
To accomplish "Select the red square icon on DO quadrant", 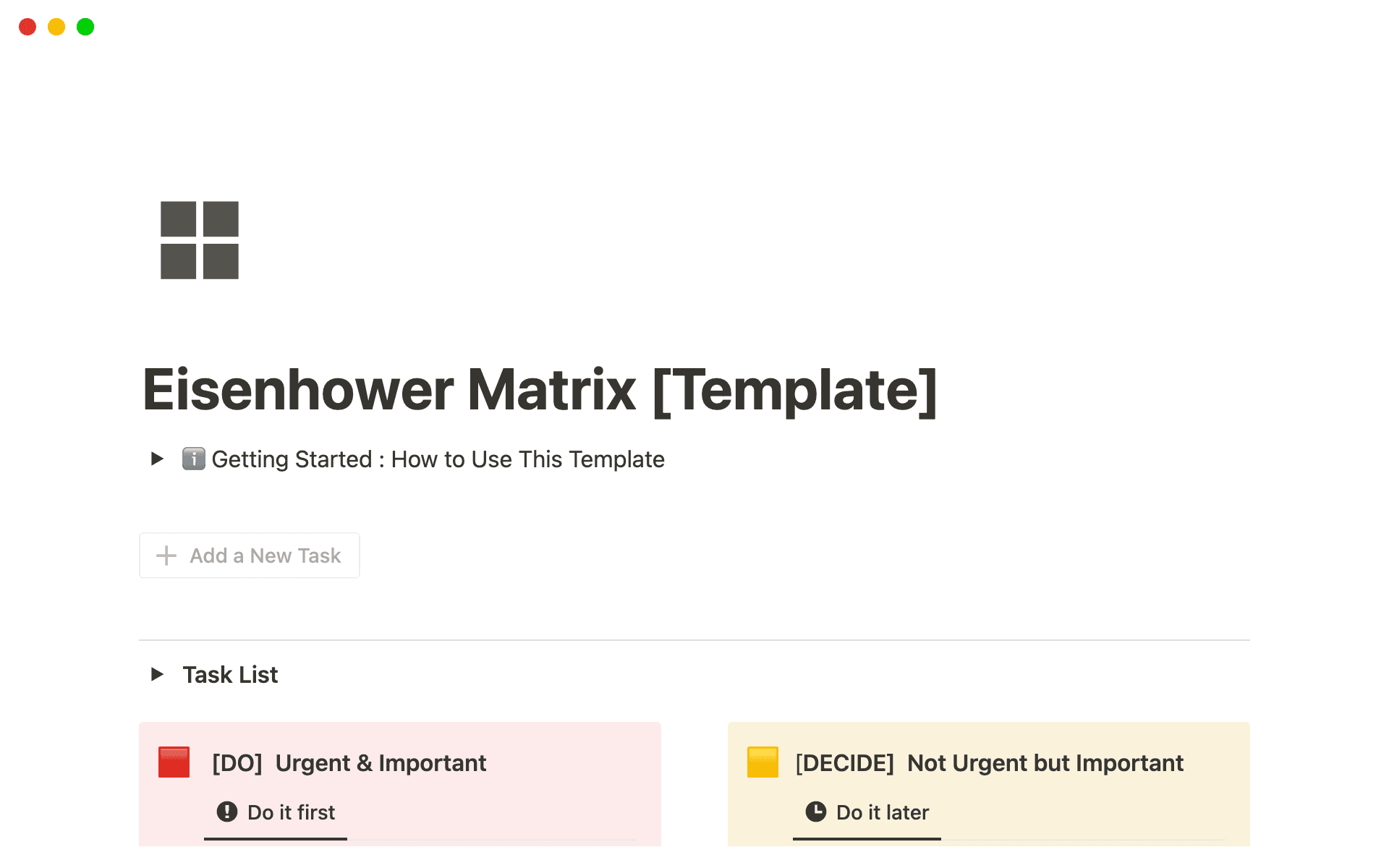I will [172, 762].
